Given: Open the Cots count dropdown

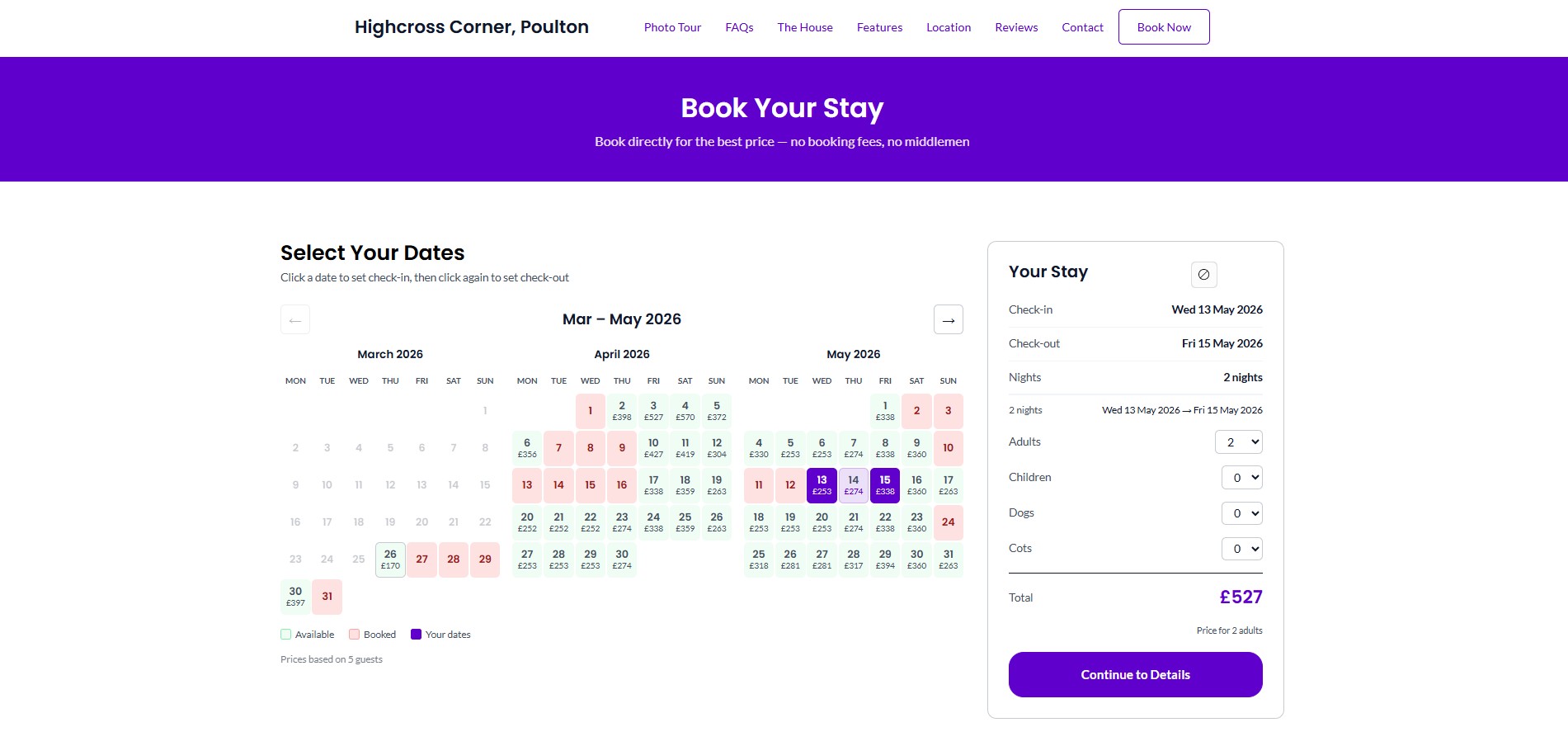Looking at the screenshot, I should click(x=1241, y=548).
